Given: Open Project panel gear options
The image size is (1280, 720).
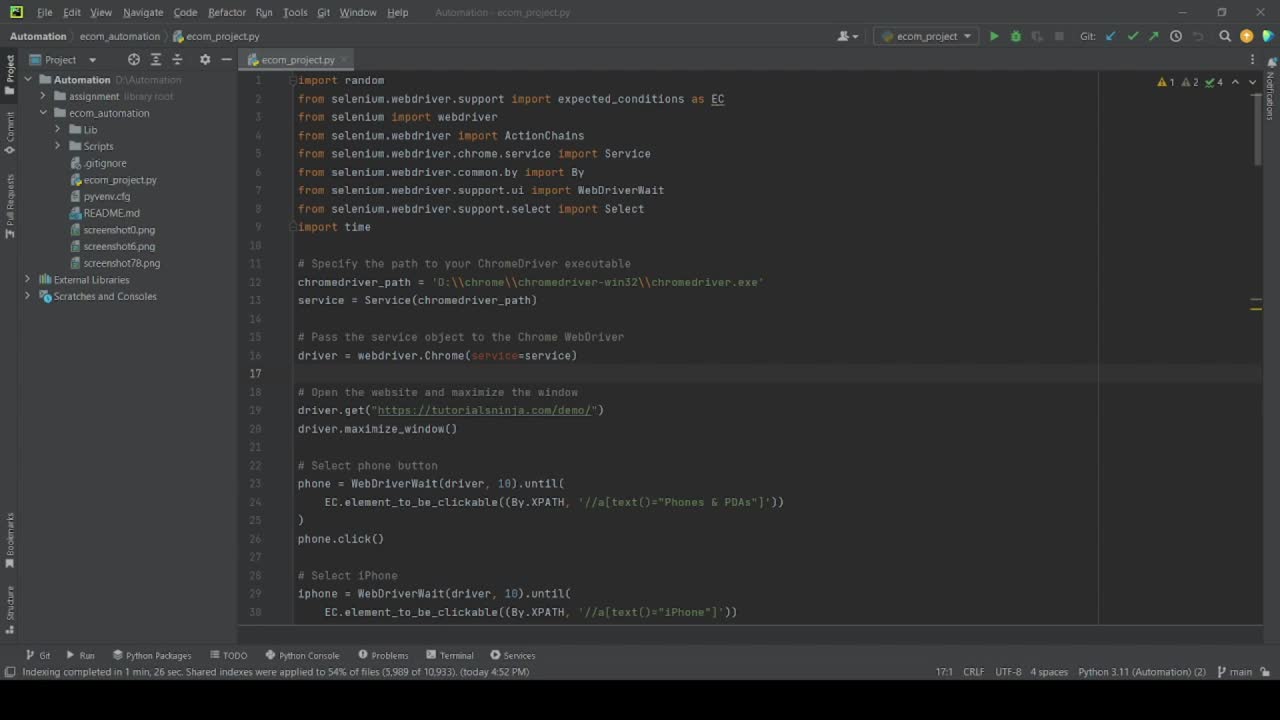Looking at the screenshot, I should (205, 60).
